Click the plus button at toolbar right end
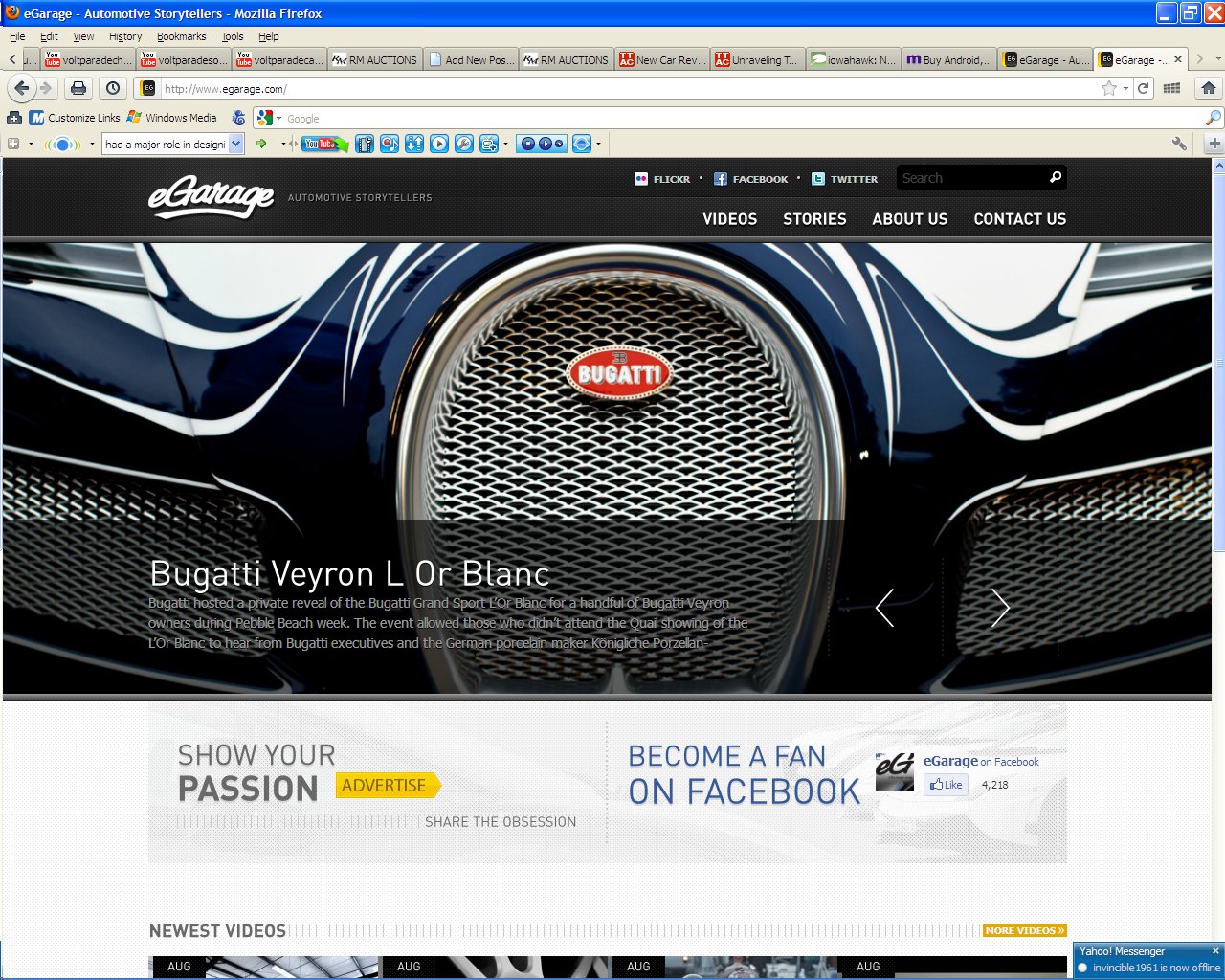Image resolution: width=1225 pixels, height=980 pixels. (1214, 144)
